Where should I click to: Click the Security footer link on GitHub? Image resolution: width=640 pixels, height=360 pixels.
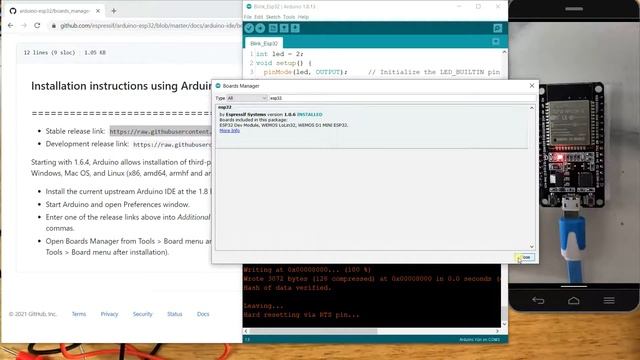142,314
